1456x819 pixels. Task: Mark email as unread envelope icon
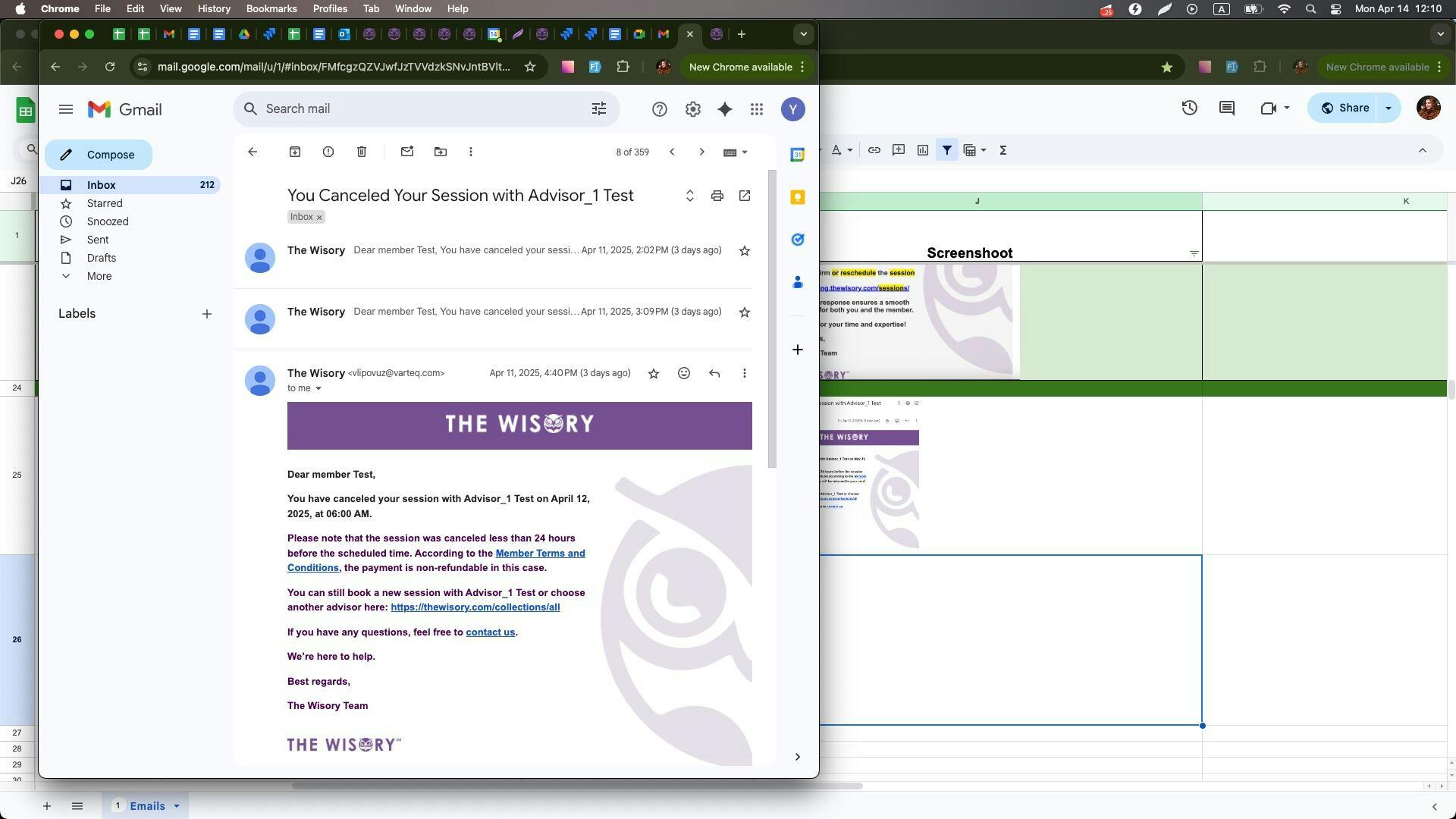[407, 152]
